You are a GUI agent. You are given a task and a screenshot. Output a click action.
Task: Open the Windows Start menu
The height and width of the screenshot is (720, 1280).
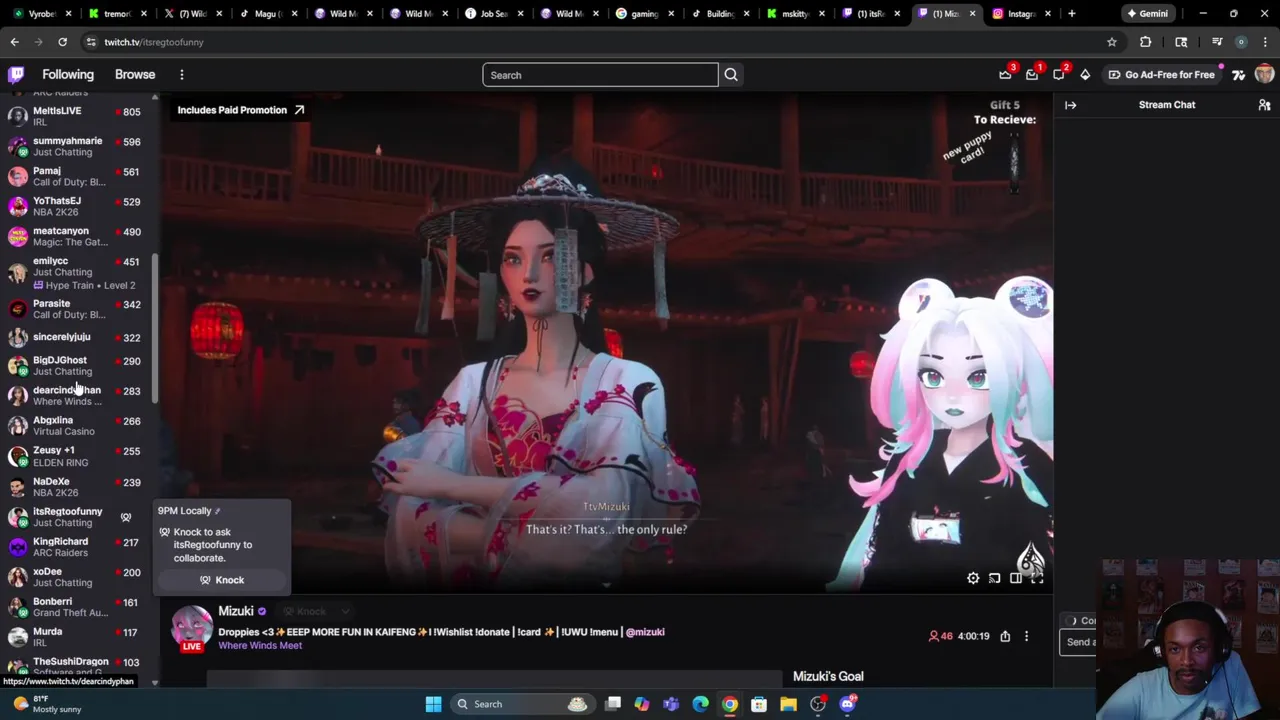click(x=433, y=704)
